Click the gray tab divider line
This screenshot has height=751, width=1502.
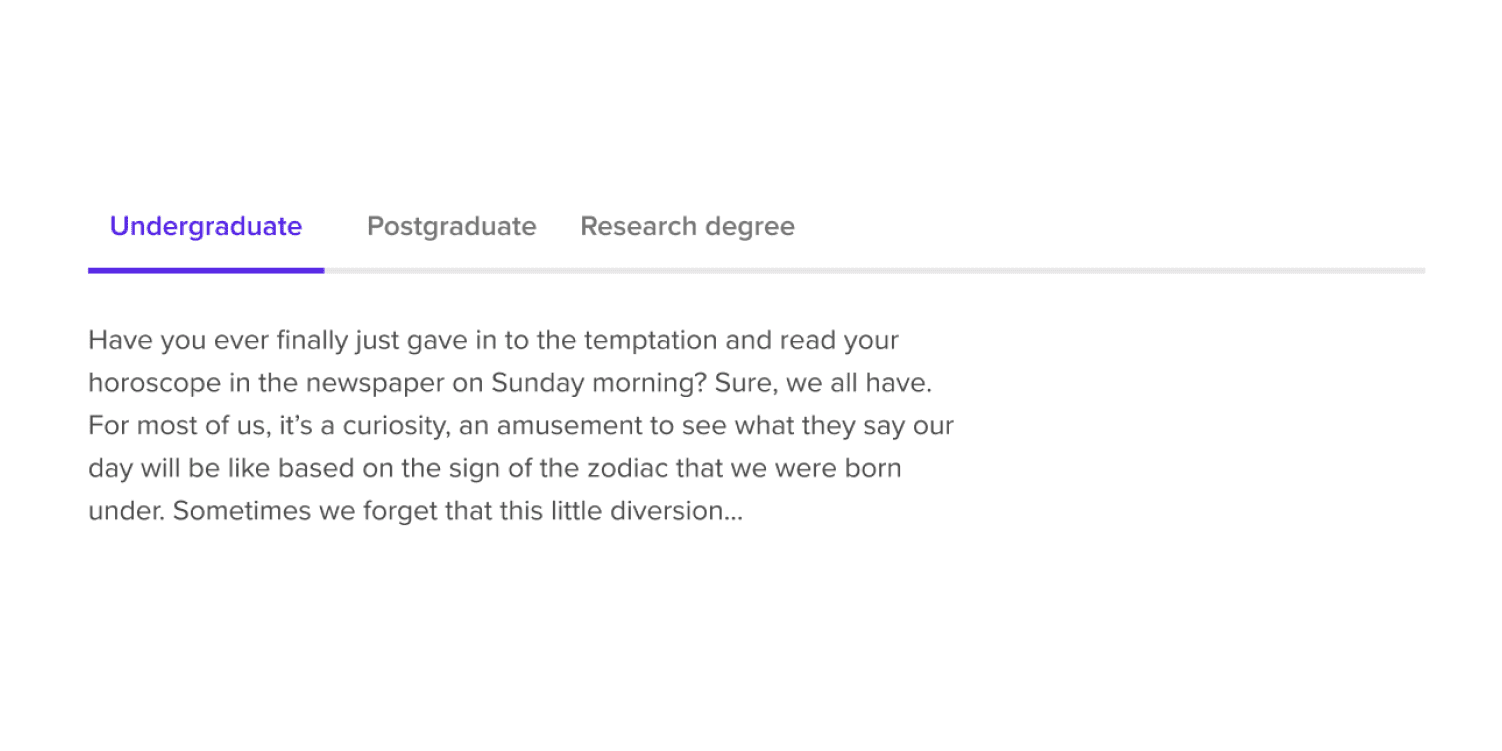tap(875, 270)
